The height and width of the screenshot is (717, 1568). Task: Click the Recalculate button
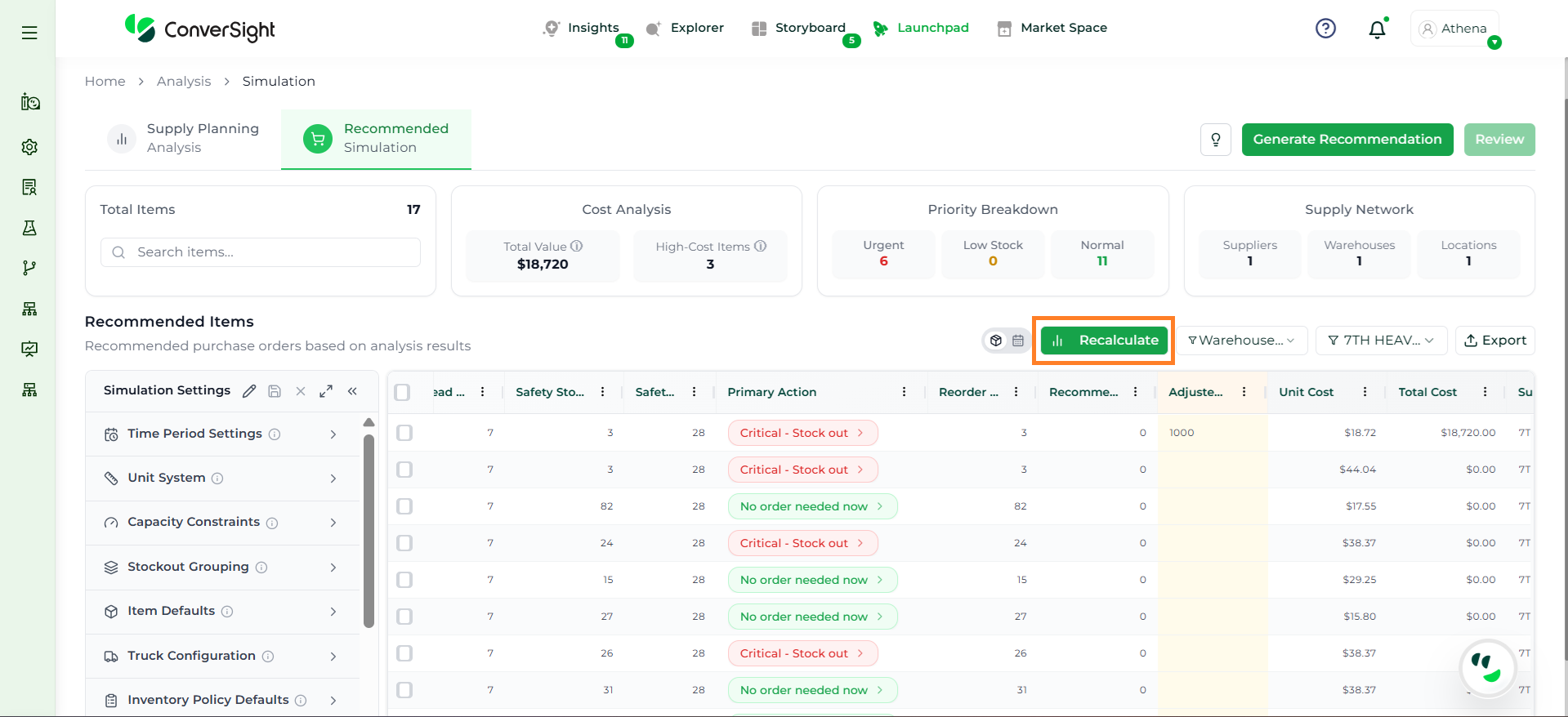click(x=1104, y=341)
